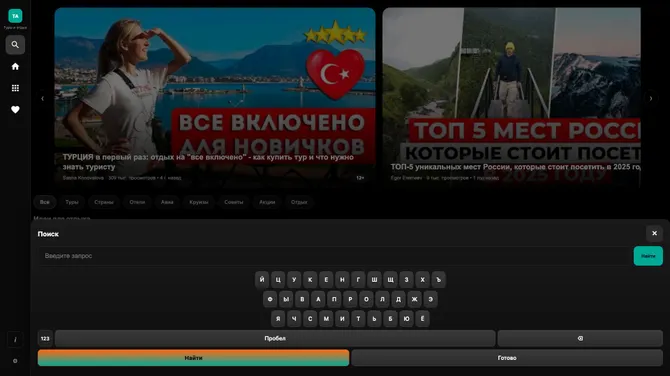Screen dimensions: 670x376
Task: Select the Круизы category chip
Action: click(199, 202)
